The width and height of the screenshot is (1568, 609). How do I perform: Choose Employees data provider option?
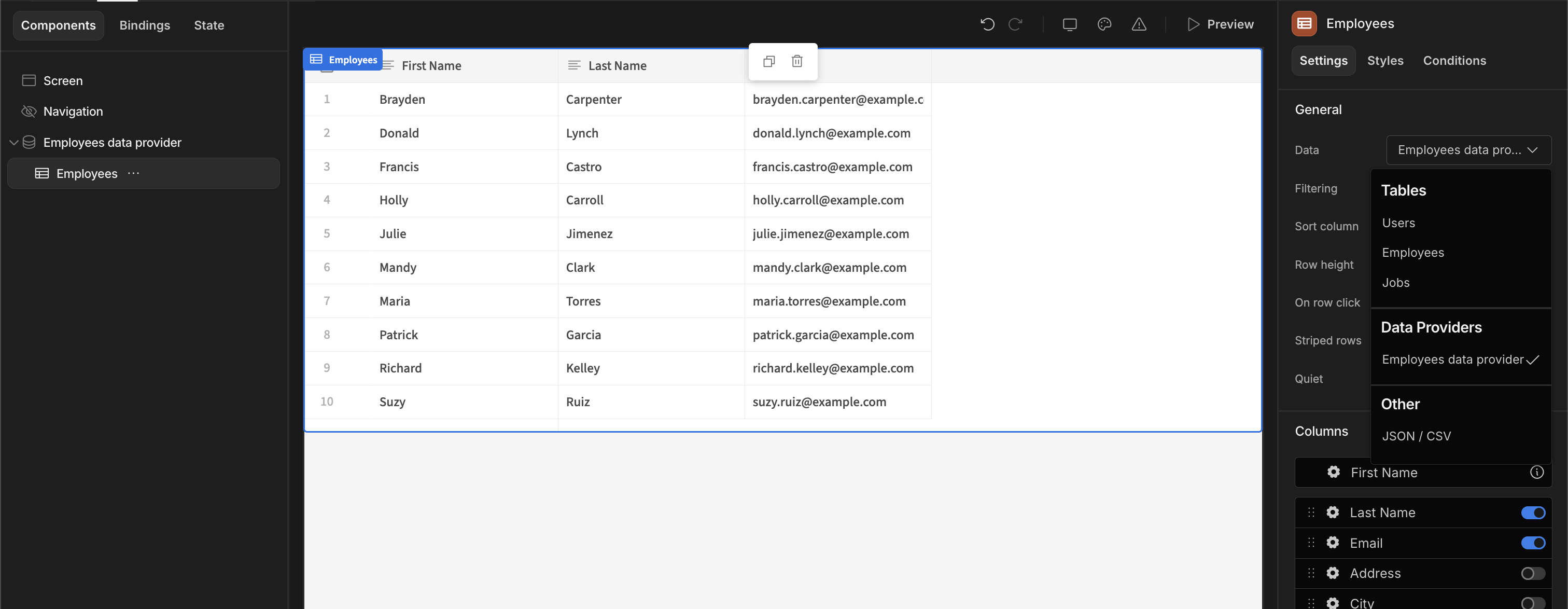pyautogui.click(x=1461, y=359)
